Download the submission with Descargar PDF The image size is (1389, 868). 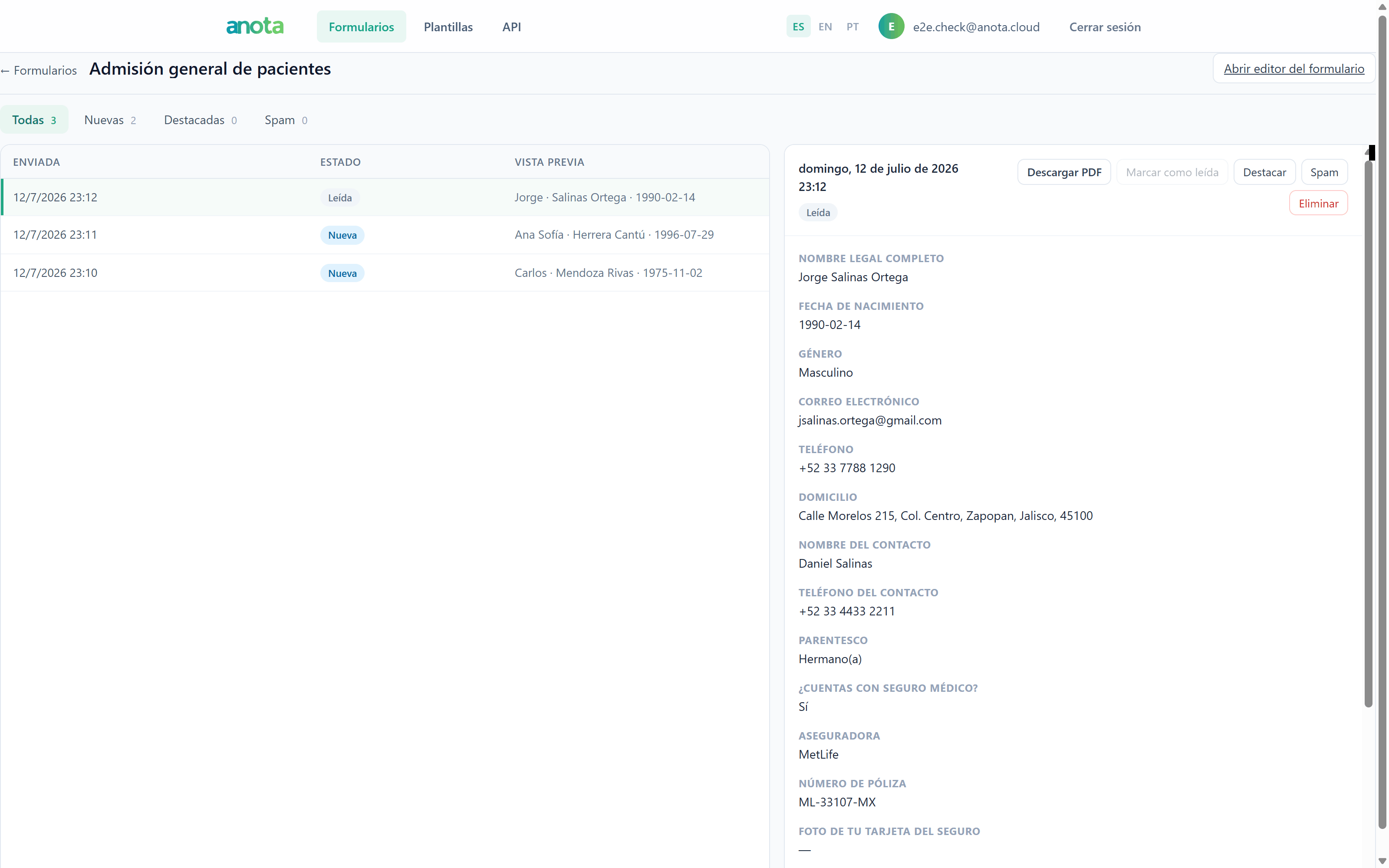[1063, 172]
